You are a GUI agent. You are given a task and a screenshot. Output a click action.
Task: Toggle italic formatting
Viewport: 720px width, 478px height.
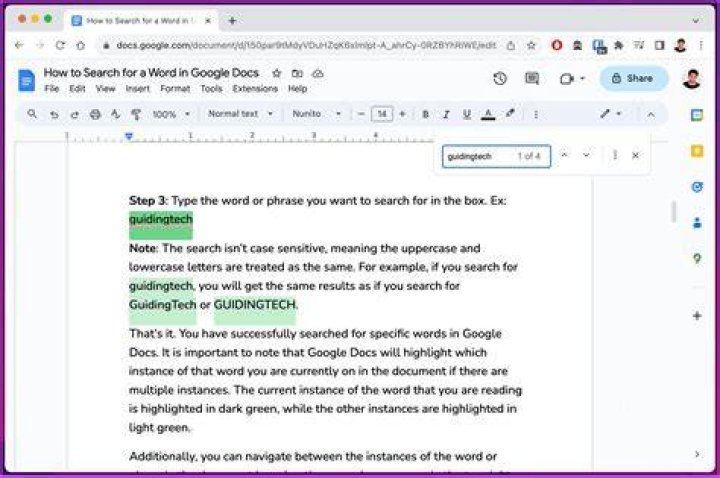(446, 114)
